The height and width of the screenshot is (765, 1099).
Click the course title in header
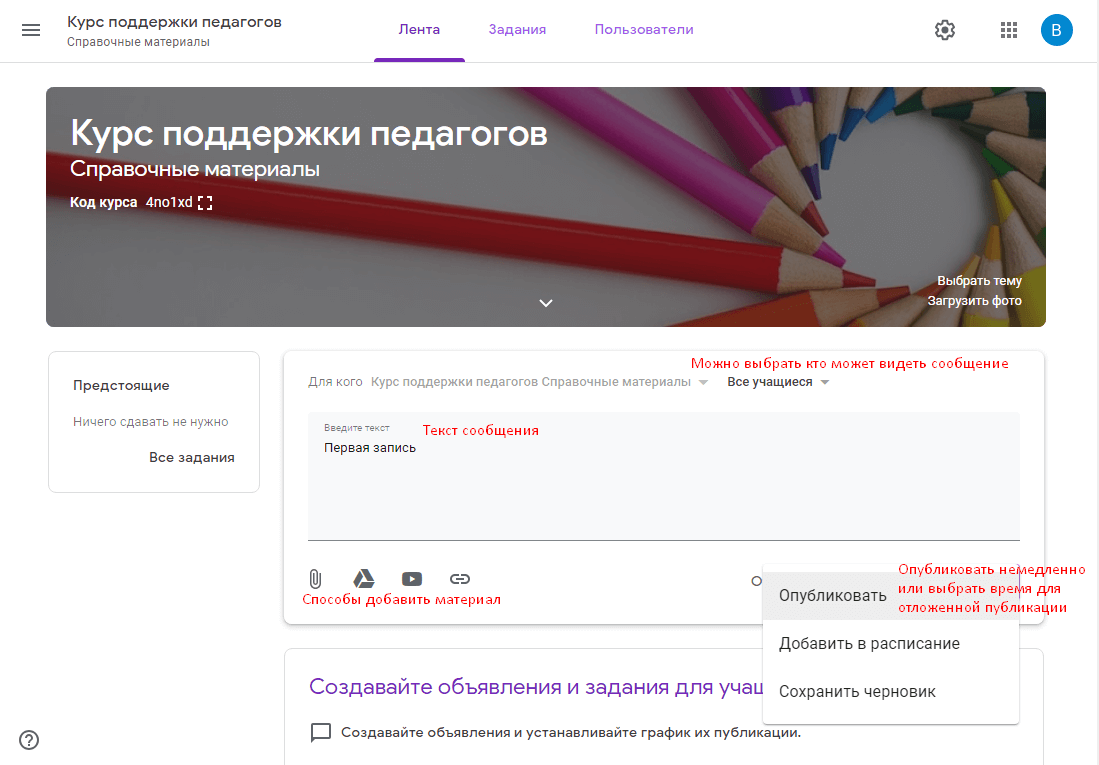pyautogui.click(x=175, y=22)
